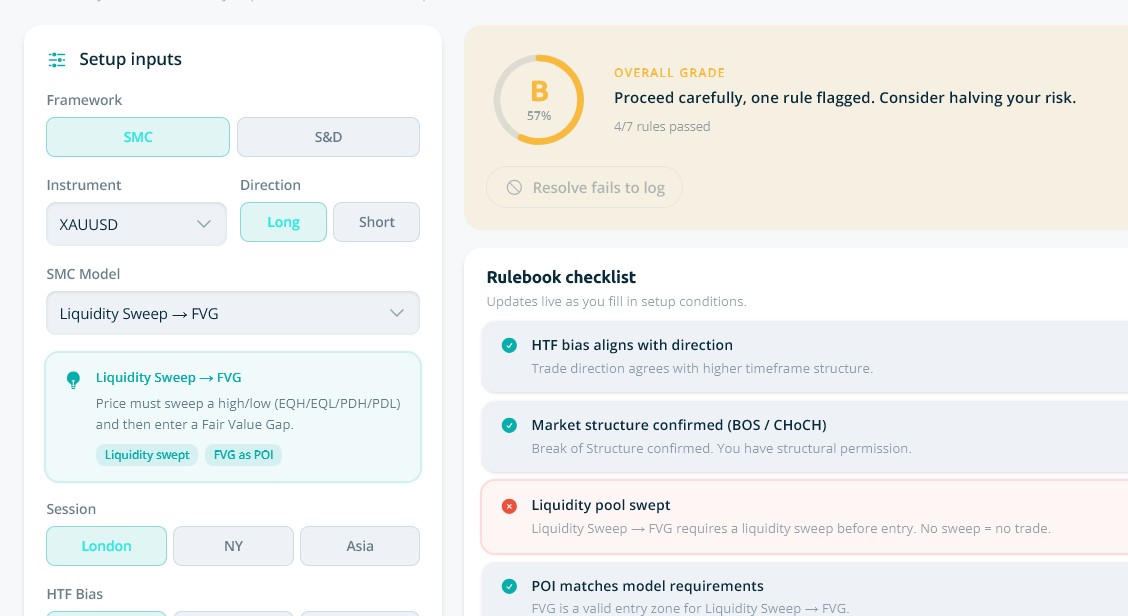
Task: Click the 'Session' label
Action: tap(71, 509)
